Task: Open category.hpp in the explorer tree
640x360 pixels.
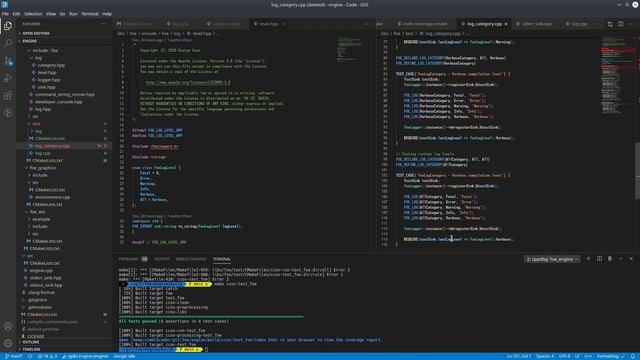Action: pos(51,65)
